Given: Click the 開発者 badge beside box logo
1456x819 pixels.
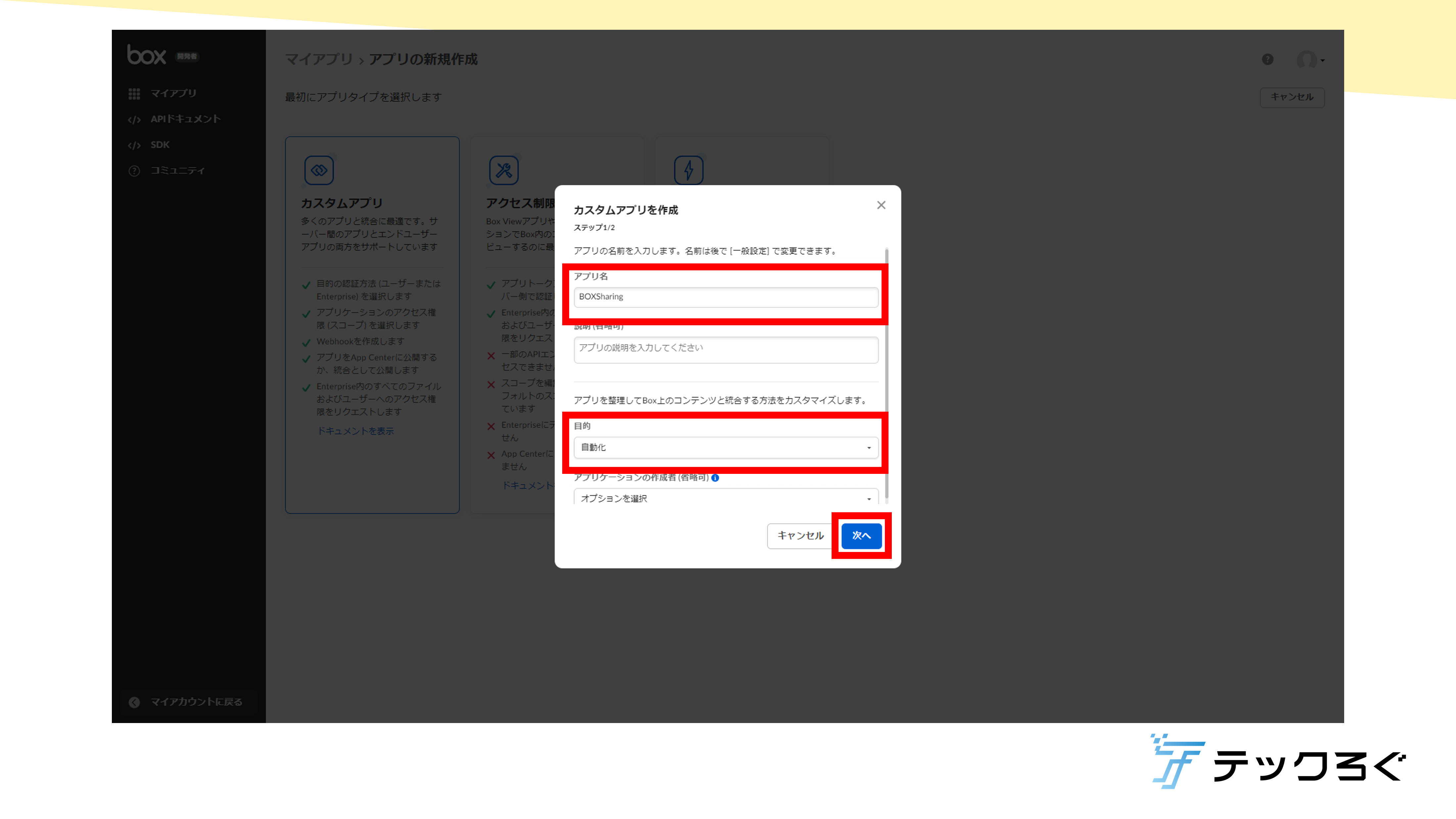Looking at the screenshot, I should [x=187, y=56].
